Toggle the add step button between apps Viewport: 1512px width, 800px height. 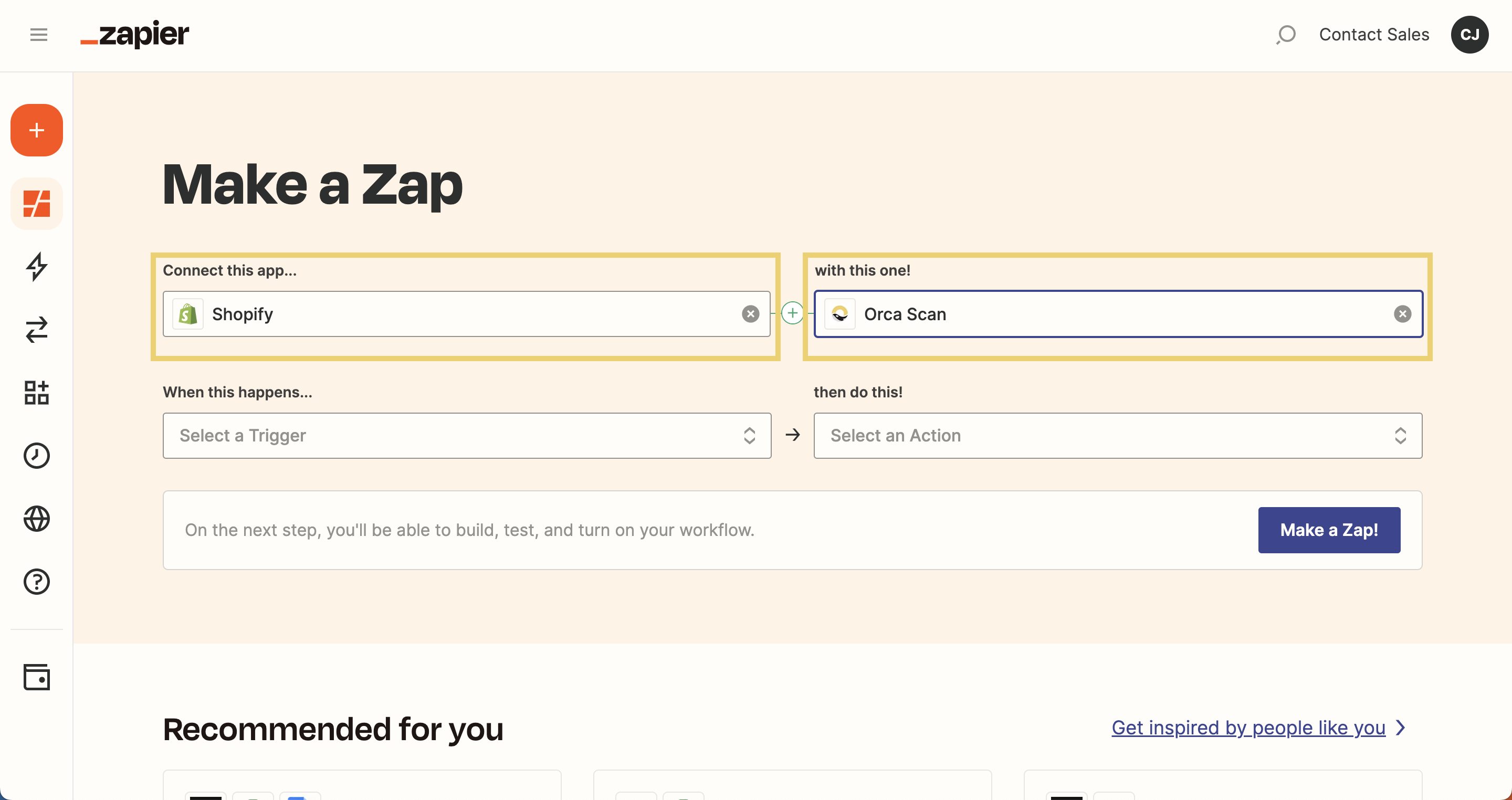[x=792, y=313]
